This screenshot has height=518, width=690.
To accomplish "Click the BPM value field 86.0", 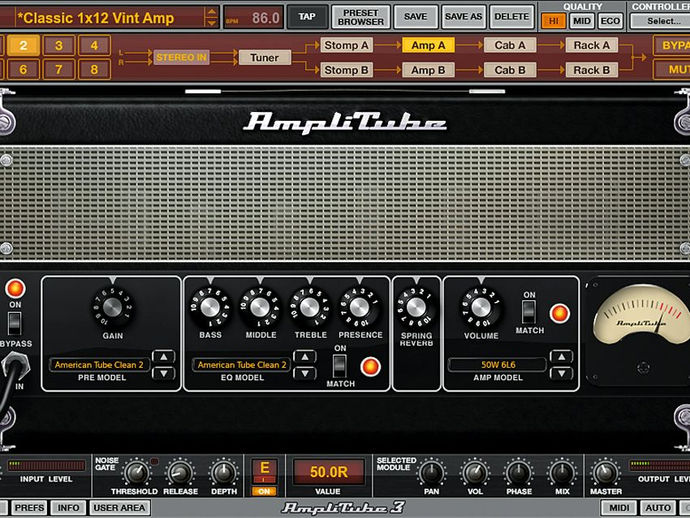I will (x=253, y=18).
